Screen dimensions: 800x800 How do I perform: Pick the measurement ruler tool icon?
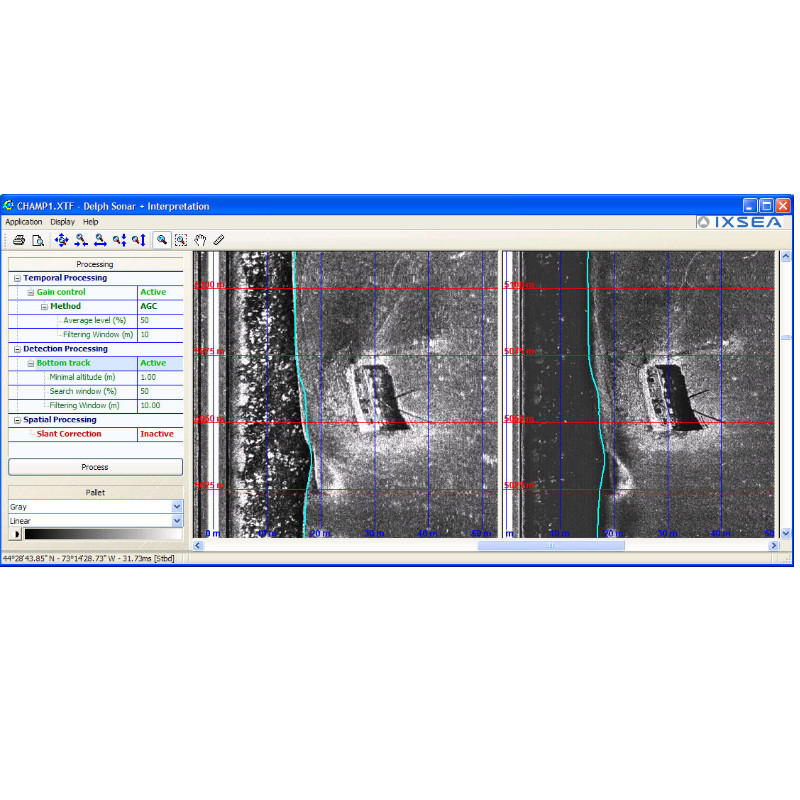coord(218,240)
